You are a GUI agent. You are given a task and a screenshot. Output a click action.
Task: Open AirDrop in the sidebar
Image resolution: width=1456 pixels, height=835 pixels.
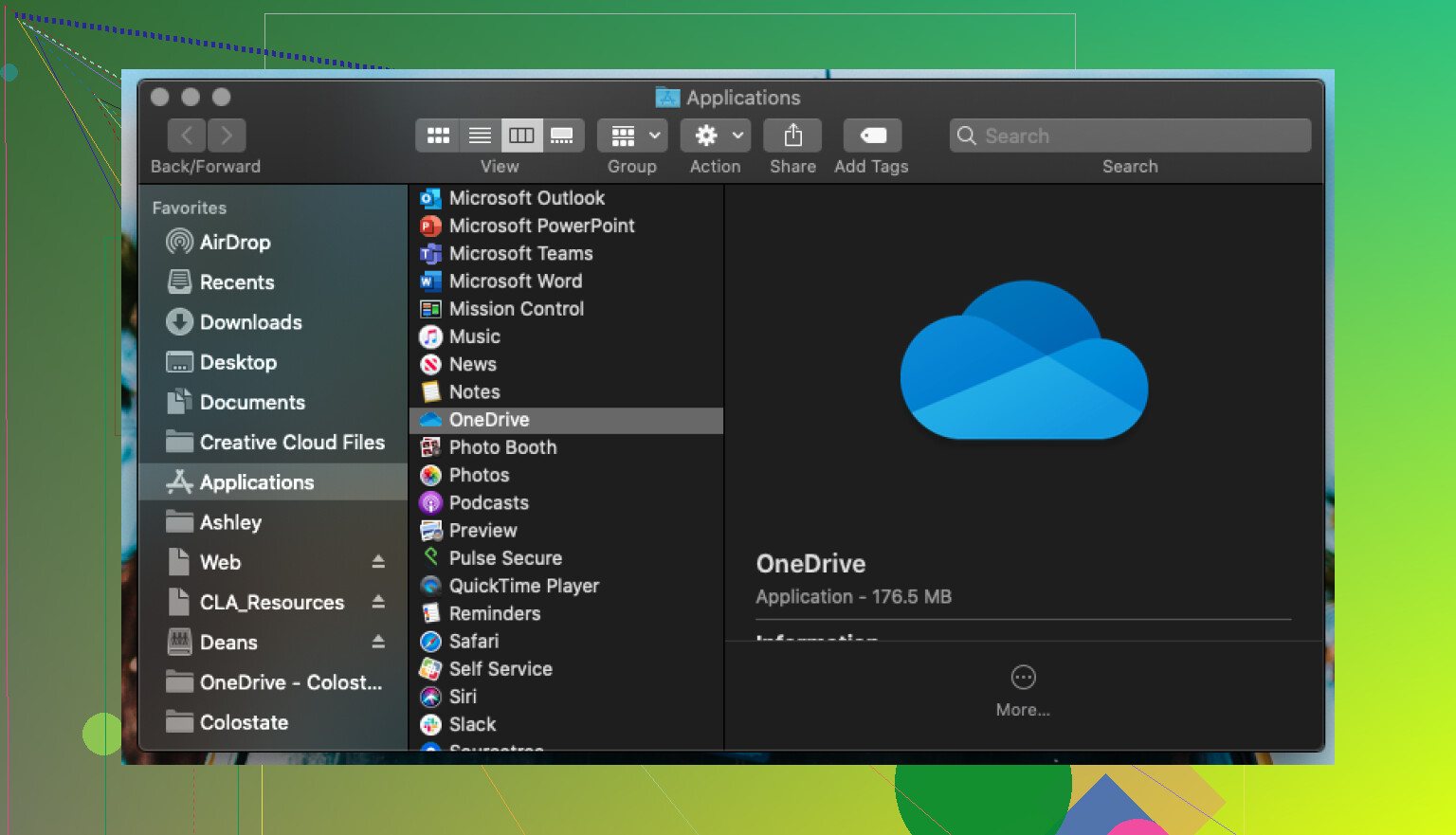[234, 243]
